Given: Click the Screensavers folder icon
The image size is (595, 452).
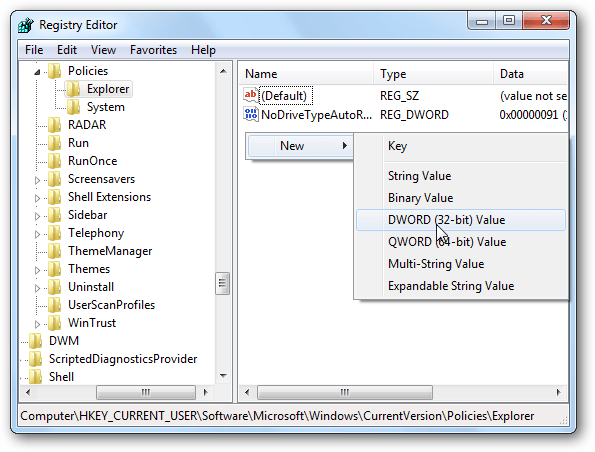Looking at the screenshot, I should (x=54, y=179).
